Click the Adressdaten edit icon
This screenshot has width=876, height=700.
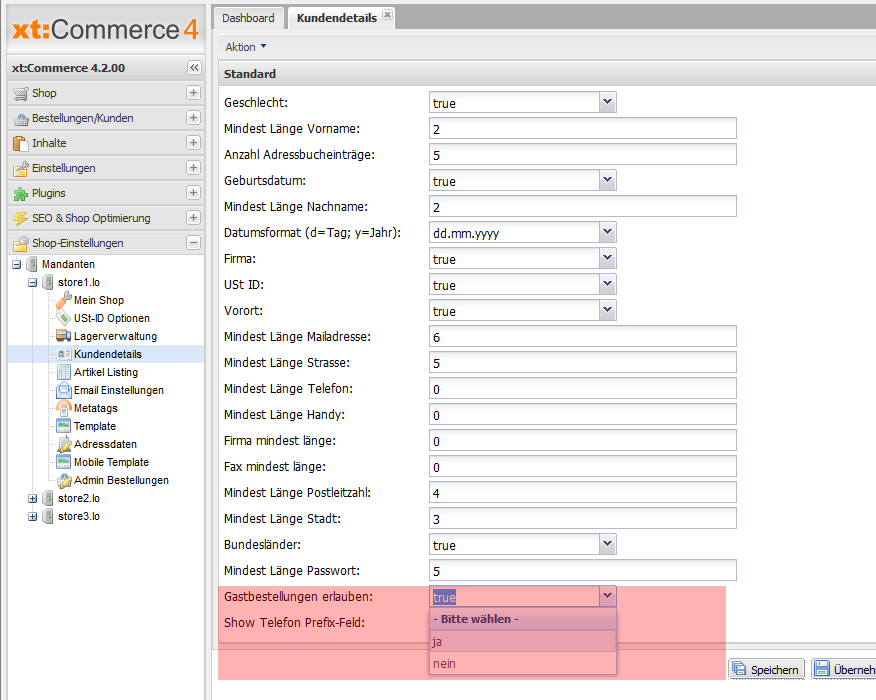click(x=64, y=444)
